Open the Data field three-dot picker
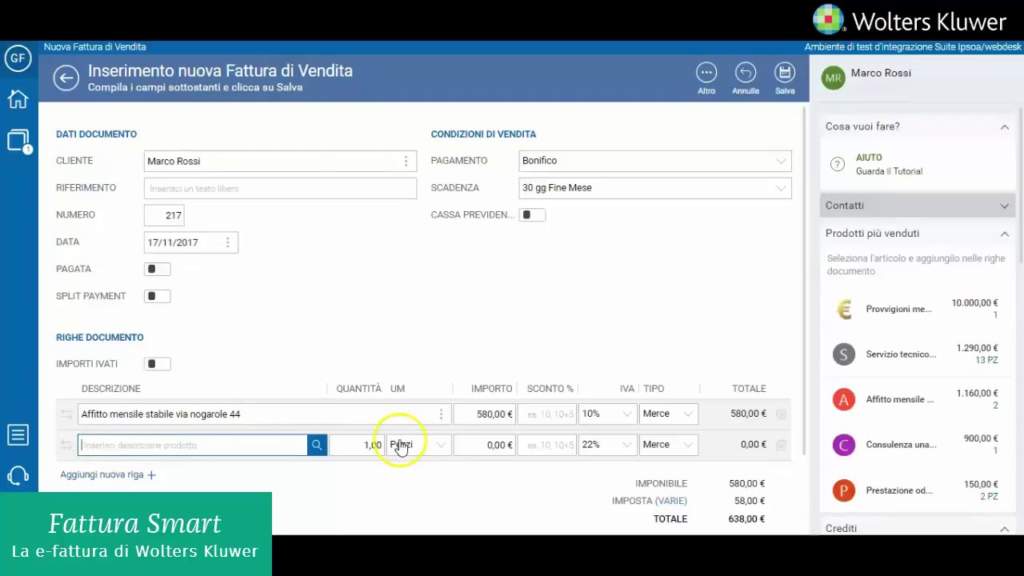 click(x=227, y=243)
